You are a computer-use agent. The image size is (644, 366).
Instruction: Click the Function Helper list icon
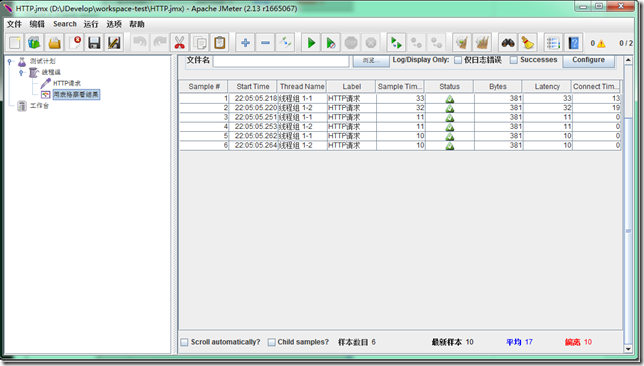553,43
